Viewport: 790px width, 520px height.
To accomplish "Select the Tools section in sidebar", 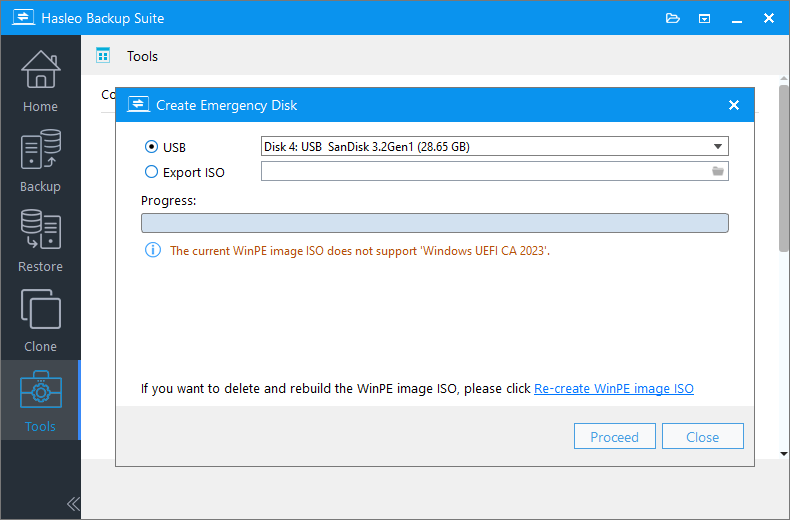I will coord(40,400).
